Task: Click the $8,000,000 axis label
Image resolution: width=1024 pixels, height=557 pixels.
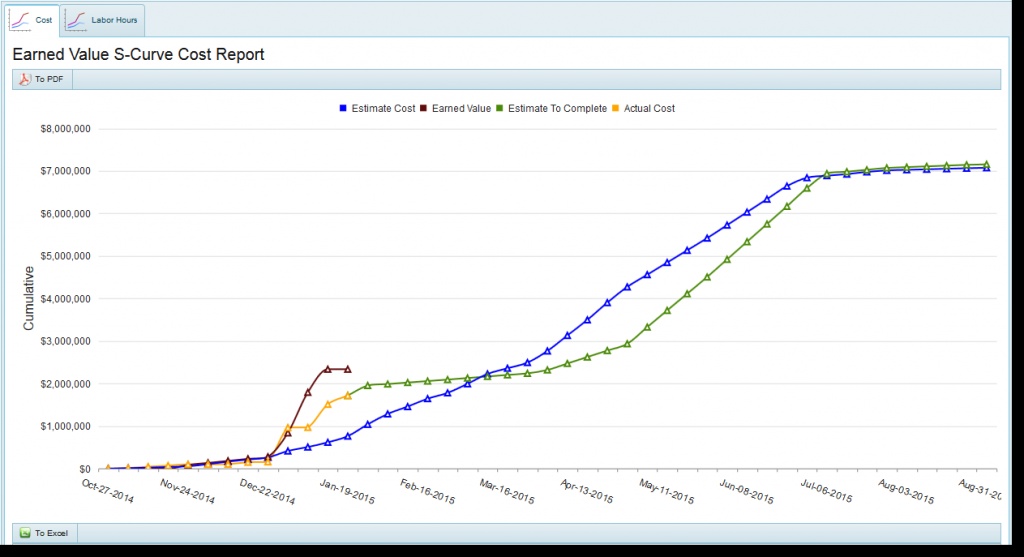Action: click(65, 129)
